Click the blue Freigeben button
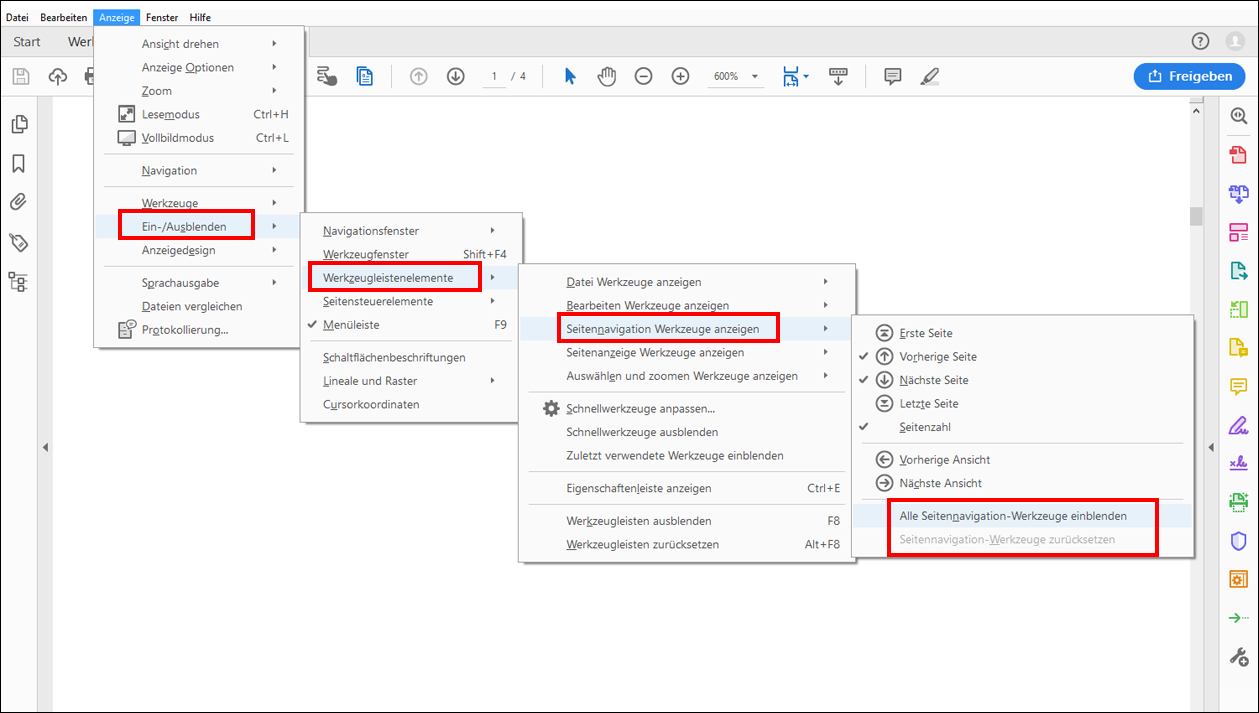 (1189, 76)
